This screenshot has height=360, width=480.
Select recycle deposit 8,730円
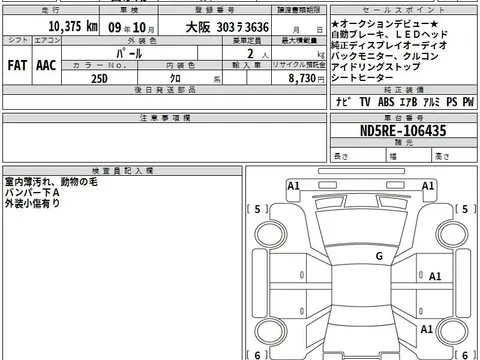tap(306, 78)
